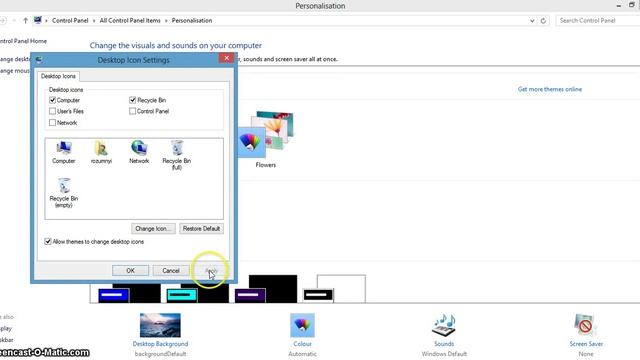Click All Control Panel Items breadcrumb
Image resolution: width=640 pixels, height=360 pixels.
click(130, 20)
